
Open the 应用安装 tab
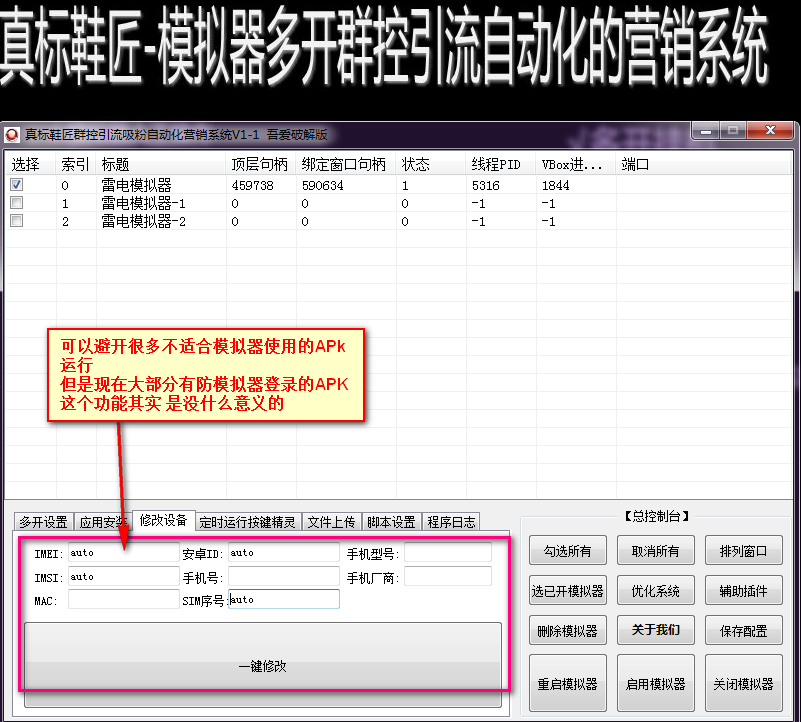tap(103, 522)
